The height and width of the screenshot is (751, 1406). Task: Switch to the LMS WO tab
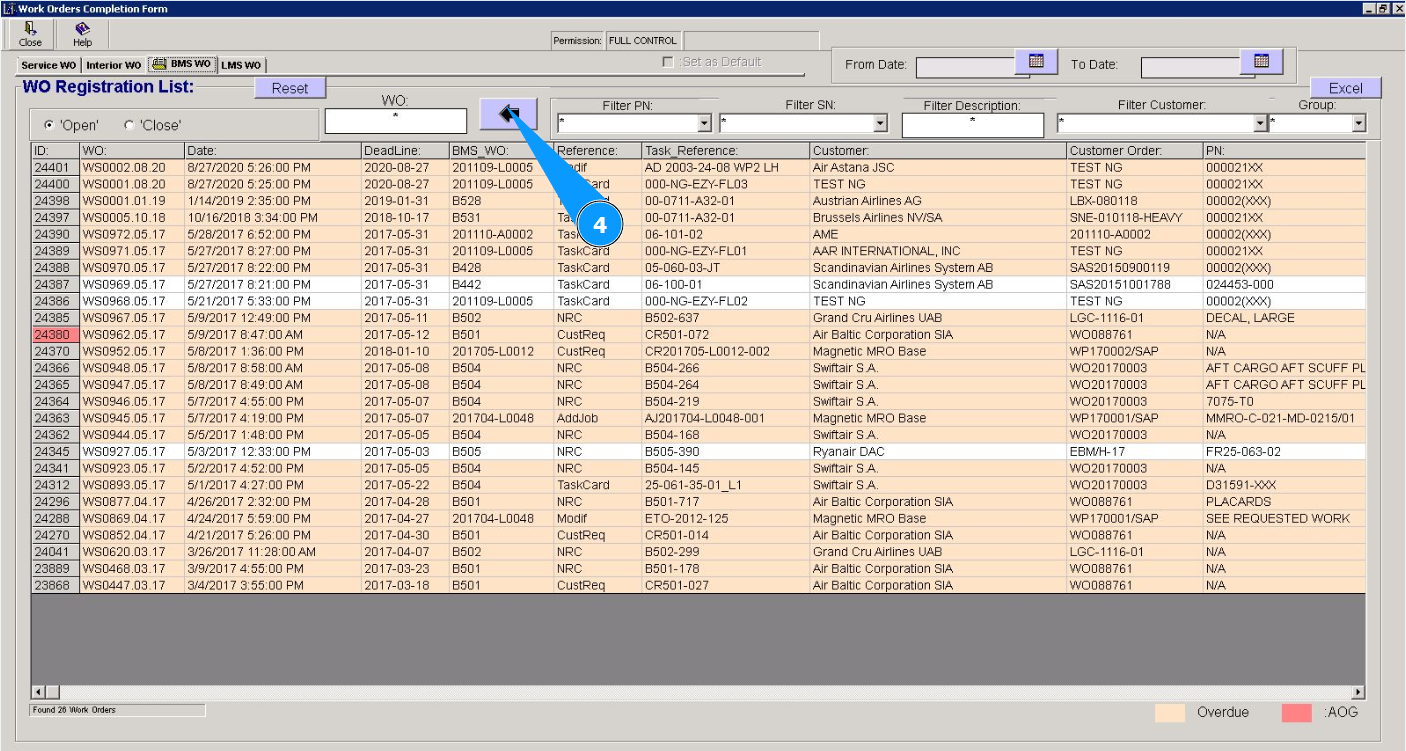[x=241, y=65]
